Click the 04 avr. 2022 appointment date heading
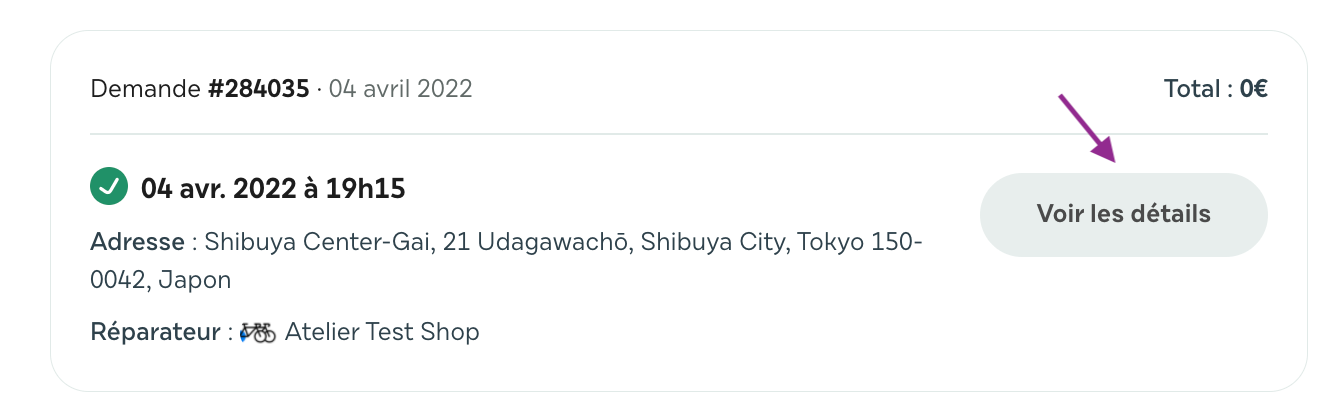 210,188
